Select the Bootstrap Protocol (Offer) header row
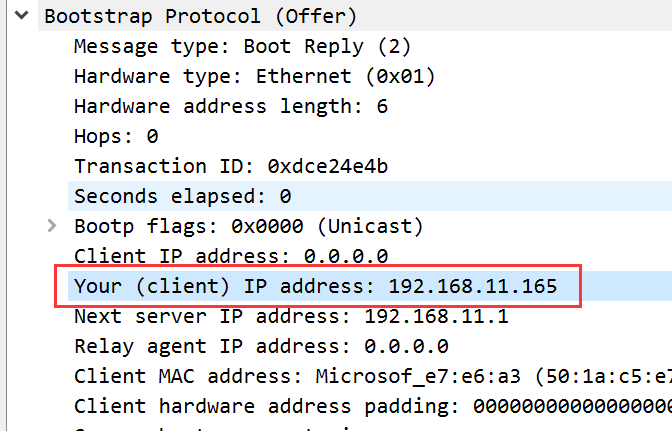Viewport: 672px width, 431px height. [x=200, y=16]
